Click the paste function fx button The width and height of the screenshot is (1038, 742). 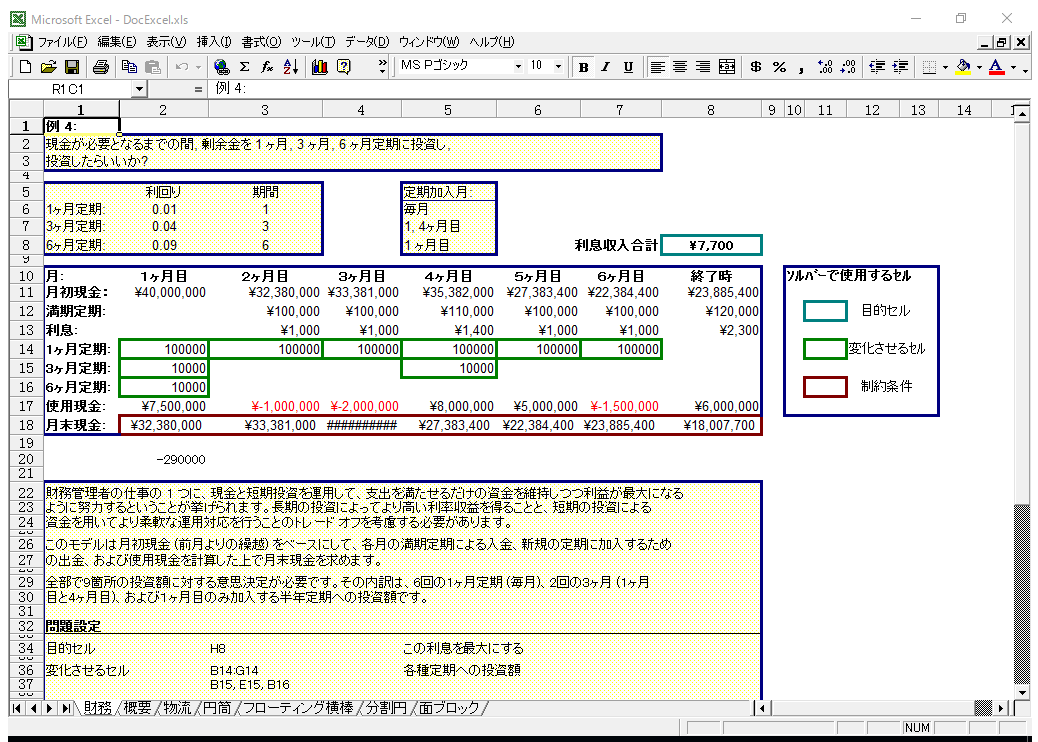tap(267, 67)
